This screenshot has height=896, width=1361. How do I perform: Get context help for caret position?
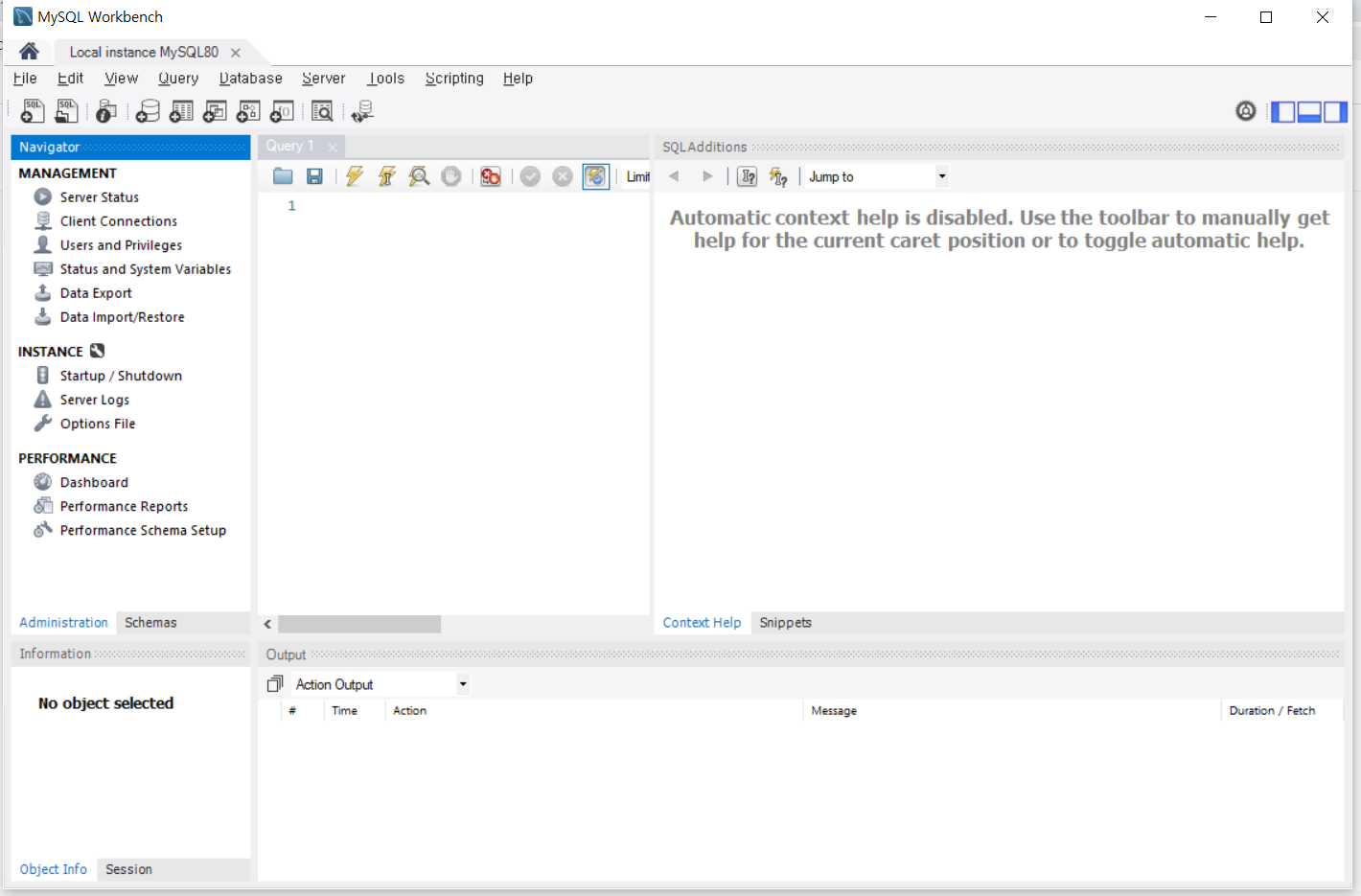click(x=748, y=176)
